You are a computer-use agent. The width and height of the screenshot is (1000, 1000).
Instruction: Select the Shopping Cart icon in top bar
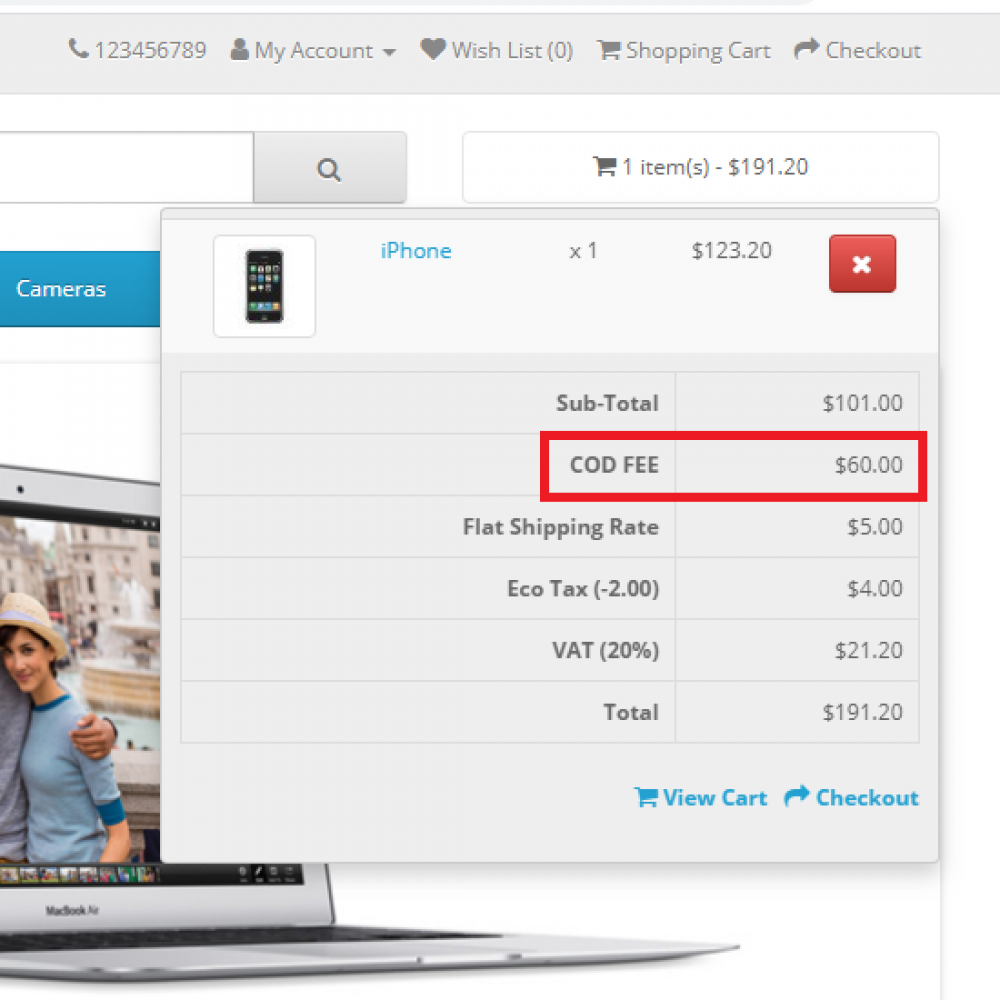tap(608, 49)
